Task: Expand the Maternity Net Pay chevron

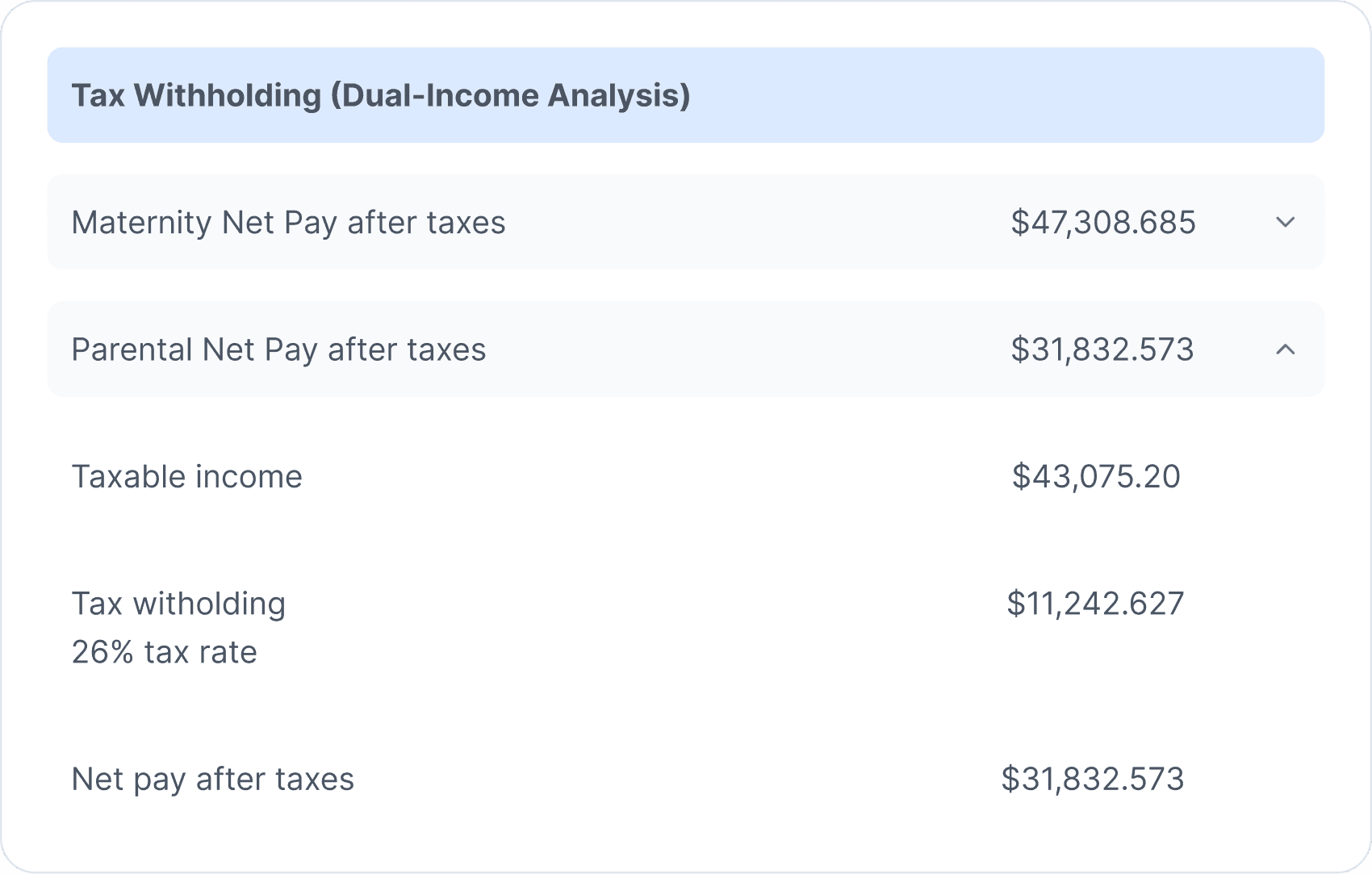Action: [1285, 222]
